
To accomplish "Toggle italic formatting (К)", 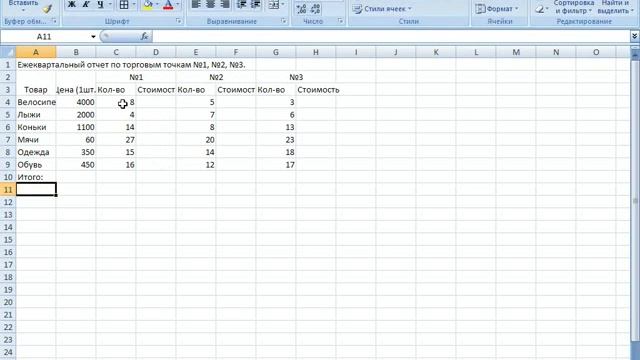I will pyautogui.click(x=86, y=5).
